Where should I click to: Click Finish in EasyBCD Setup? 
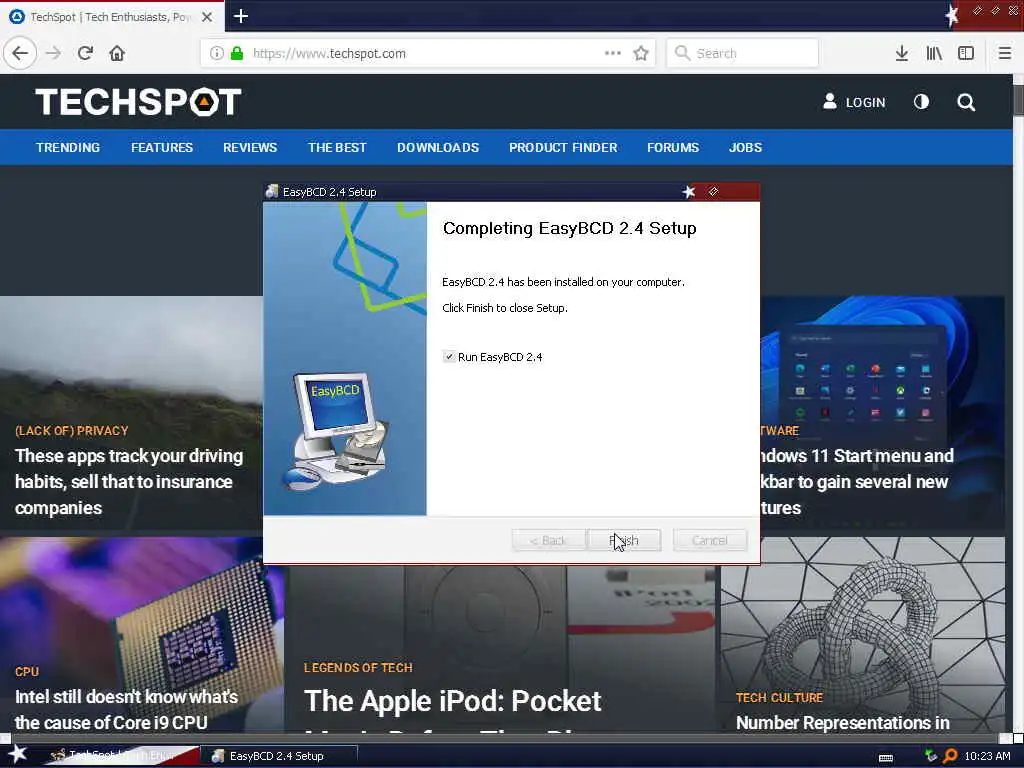point(624,540)
